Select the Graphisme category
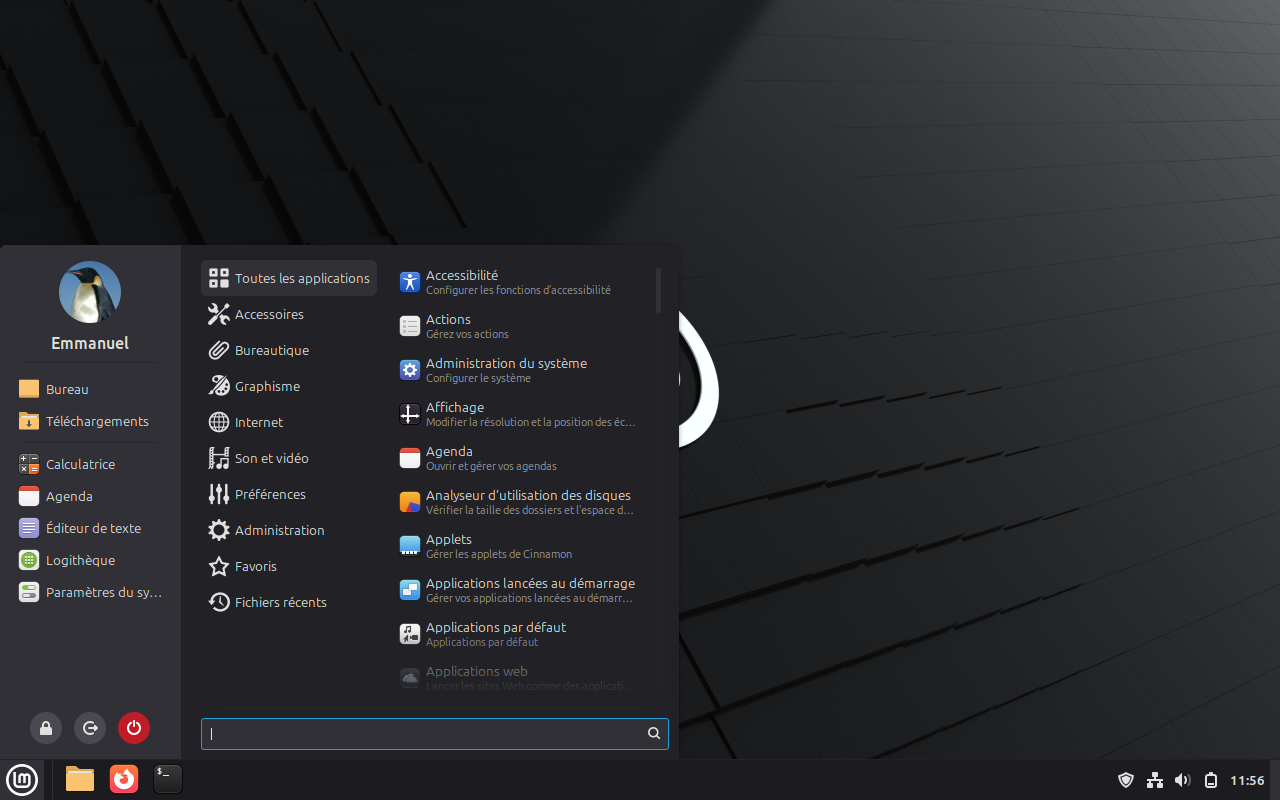 click(x=289, y=386)
